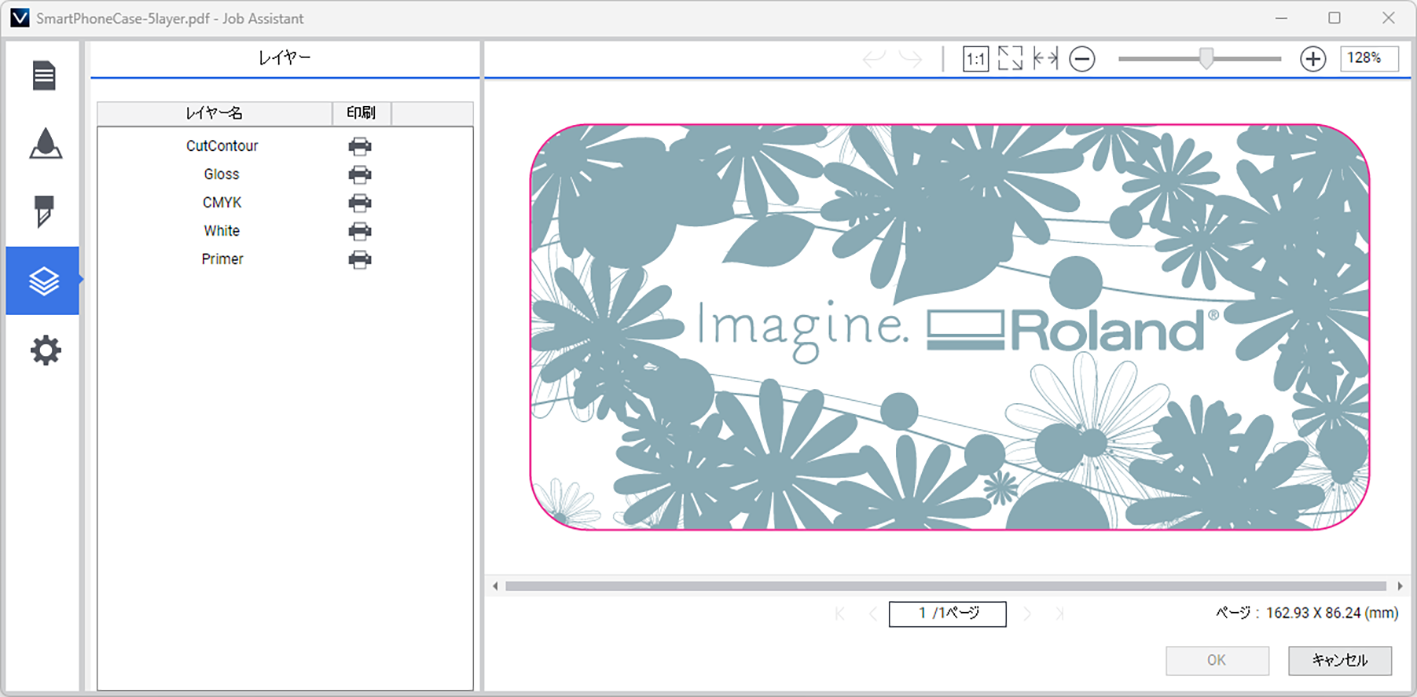Select the Gloss layer name
This screenshot has height=697, width=1417.
(x=222, y=174)
